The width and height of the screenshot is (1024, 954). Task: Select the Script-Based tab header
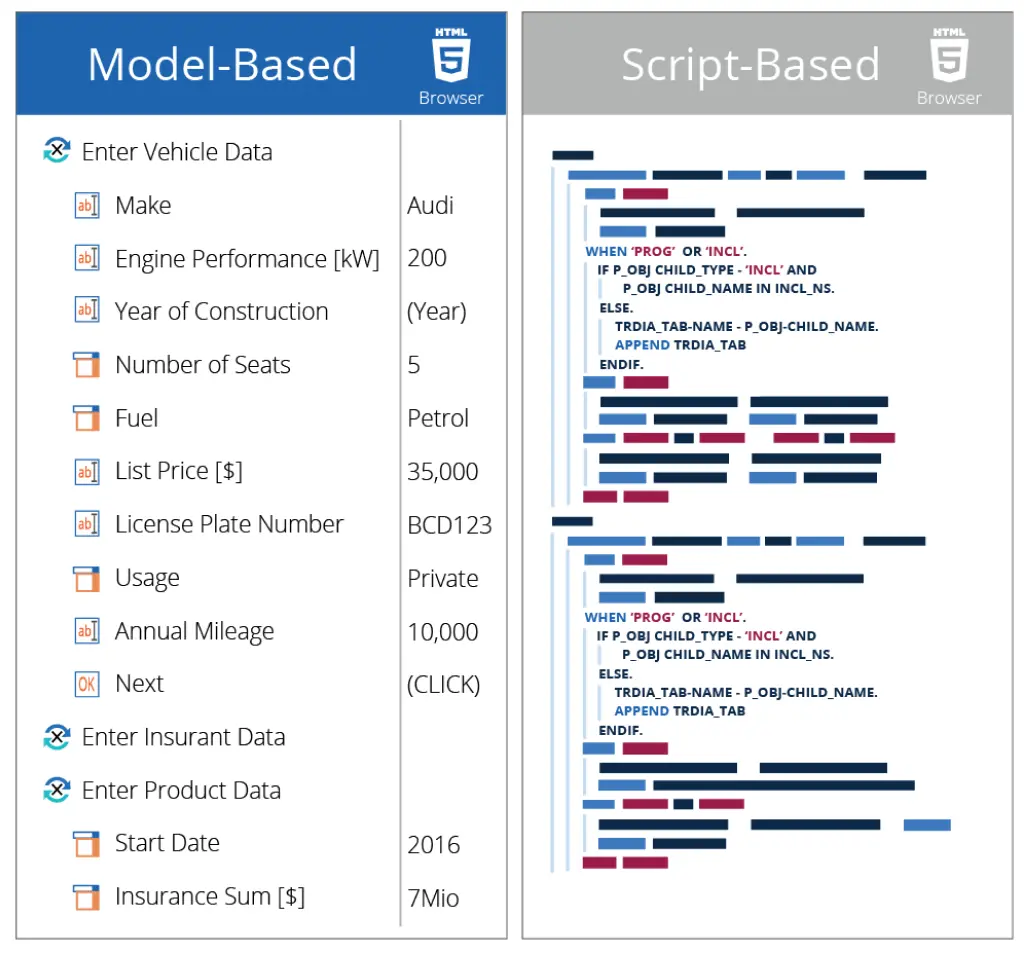pos(750,65)
